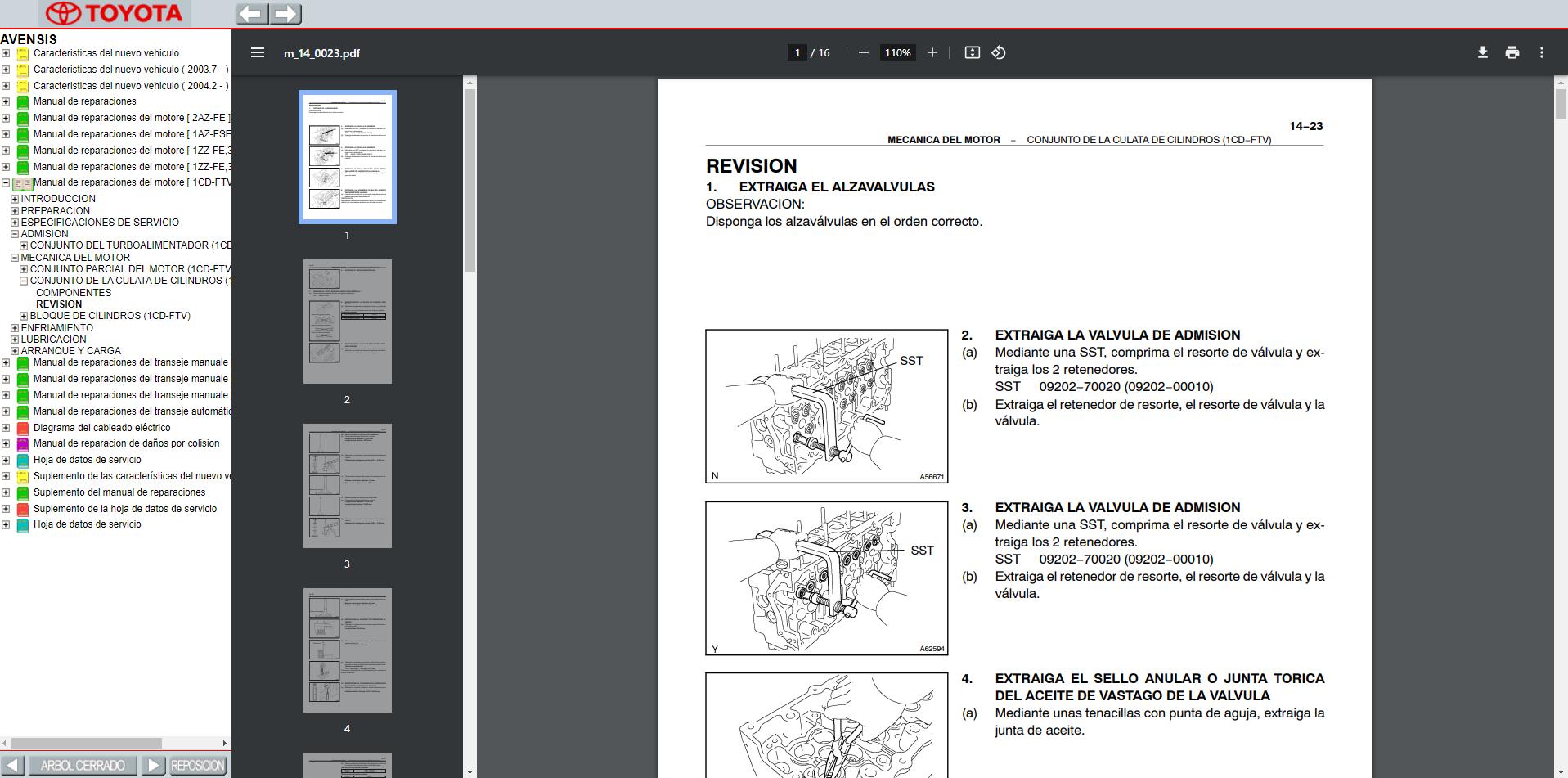Go back with the left arrow button
1568x778 pixels.
pos(252,14)
